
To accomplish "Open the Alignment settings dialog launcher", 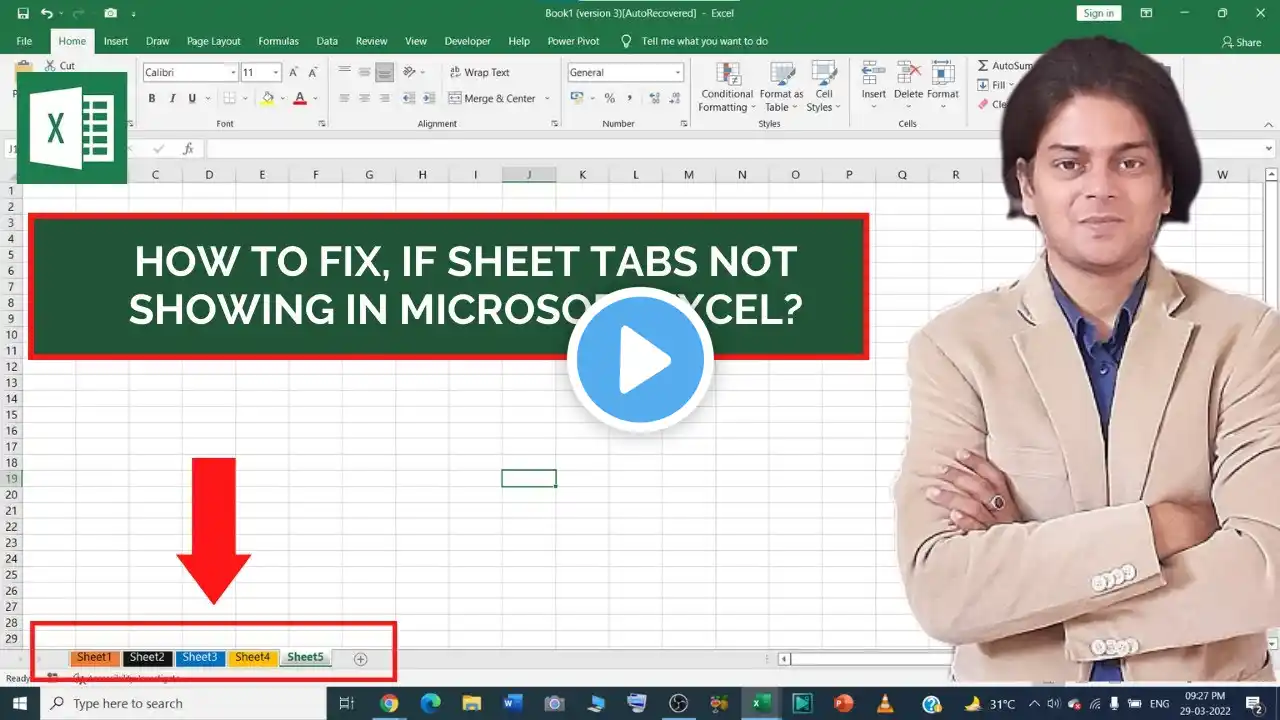I will click(x=554, y=124).
